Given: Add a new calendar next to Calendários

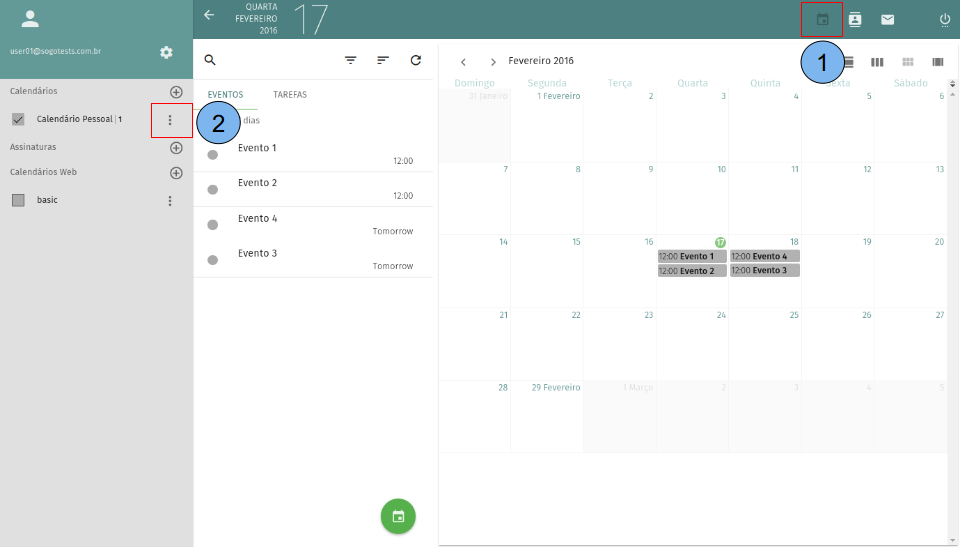Looking at the screenshot, I should click(x=176, y=92).
